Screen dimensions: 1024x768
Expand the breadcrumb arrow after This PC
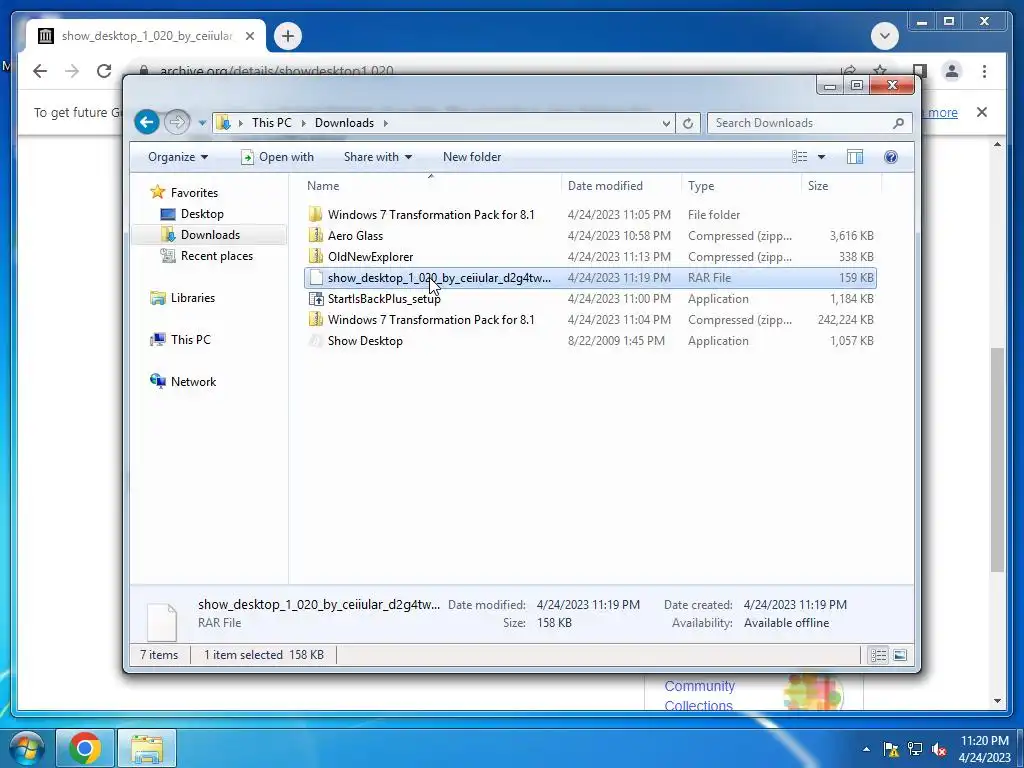coord(303,123)
